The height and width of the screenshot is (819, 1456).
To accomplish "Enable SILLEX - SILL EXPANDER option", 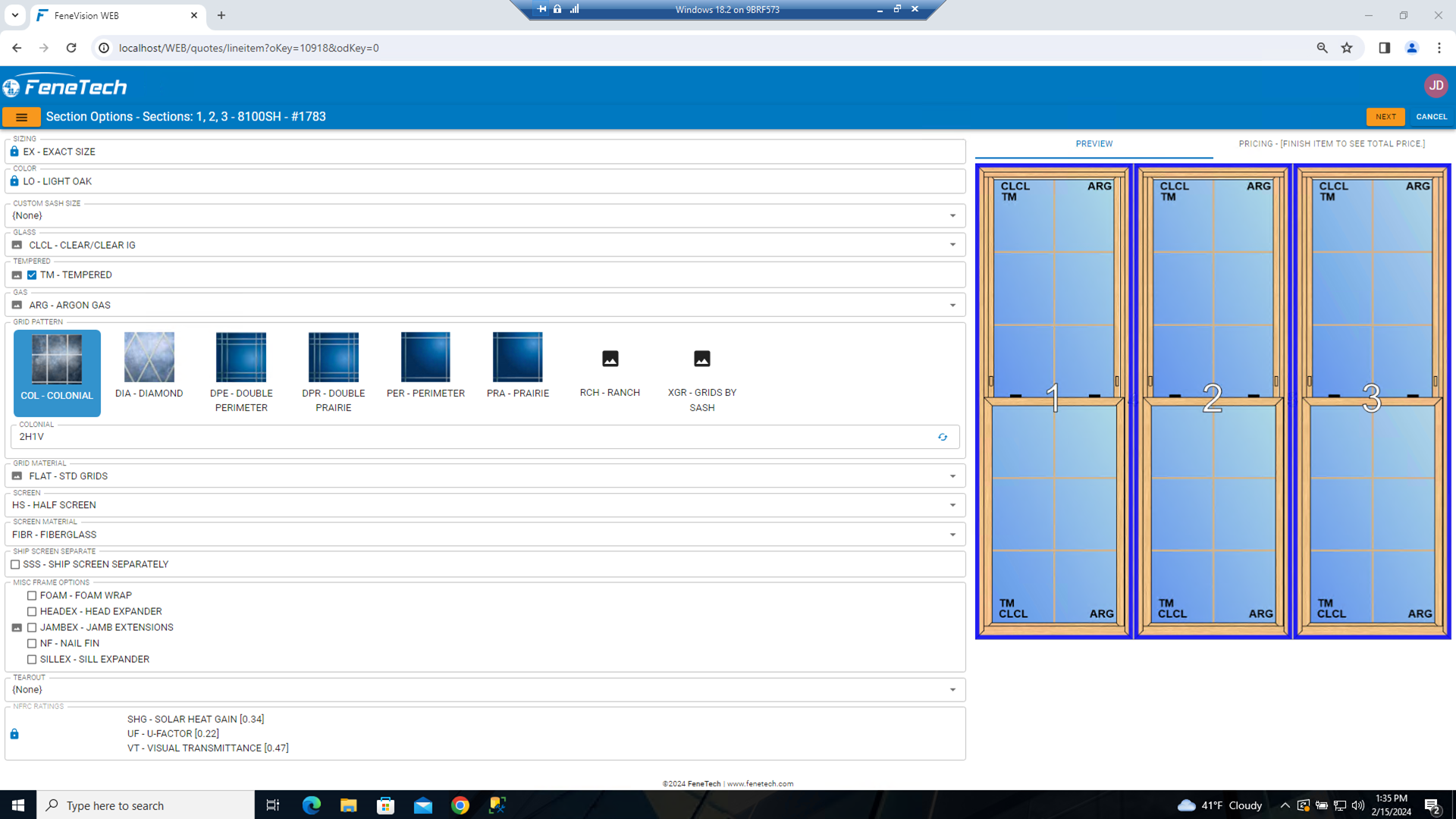I will [x=32, y=660].
